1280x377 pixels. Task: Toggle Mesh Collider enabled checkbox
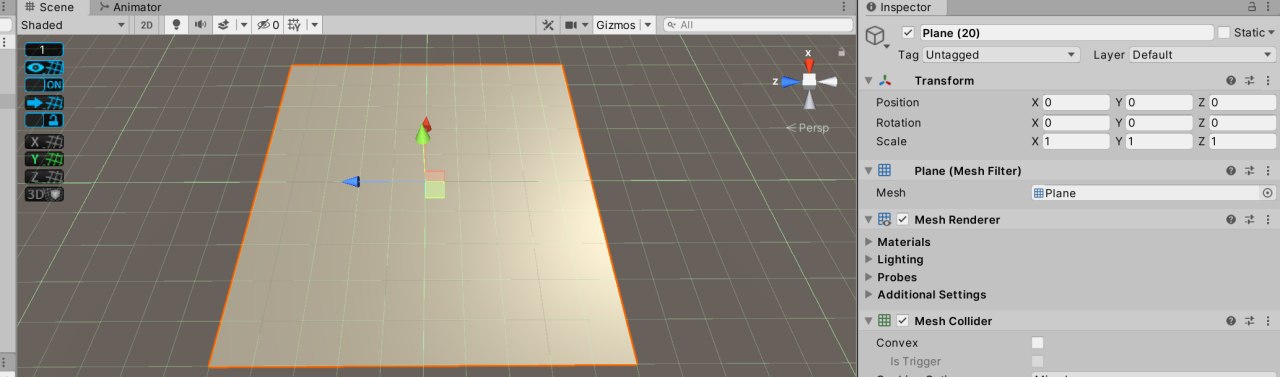[903, 321]
